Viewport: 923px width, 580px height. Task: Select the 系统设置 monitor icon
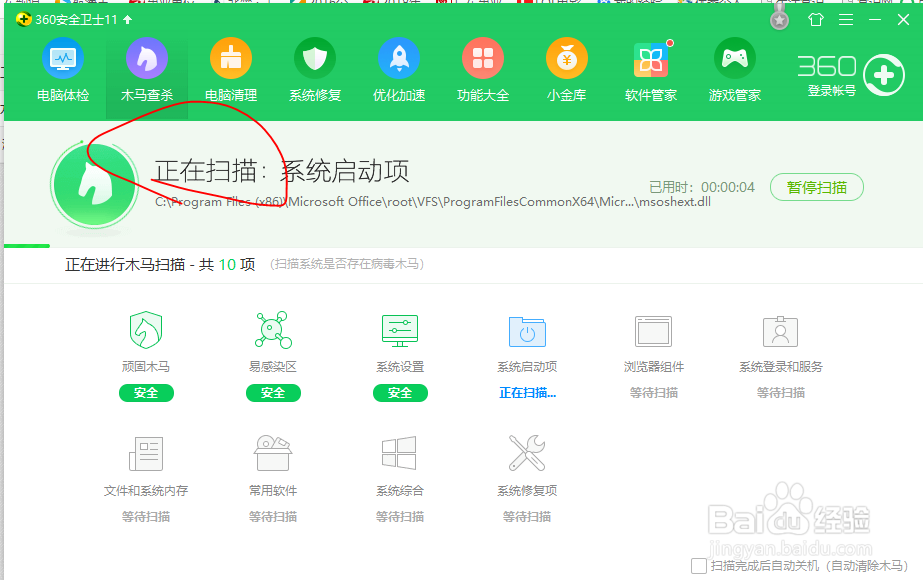400,330
